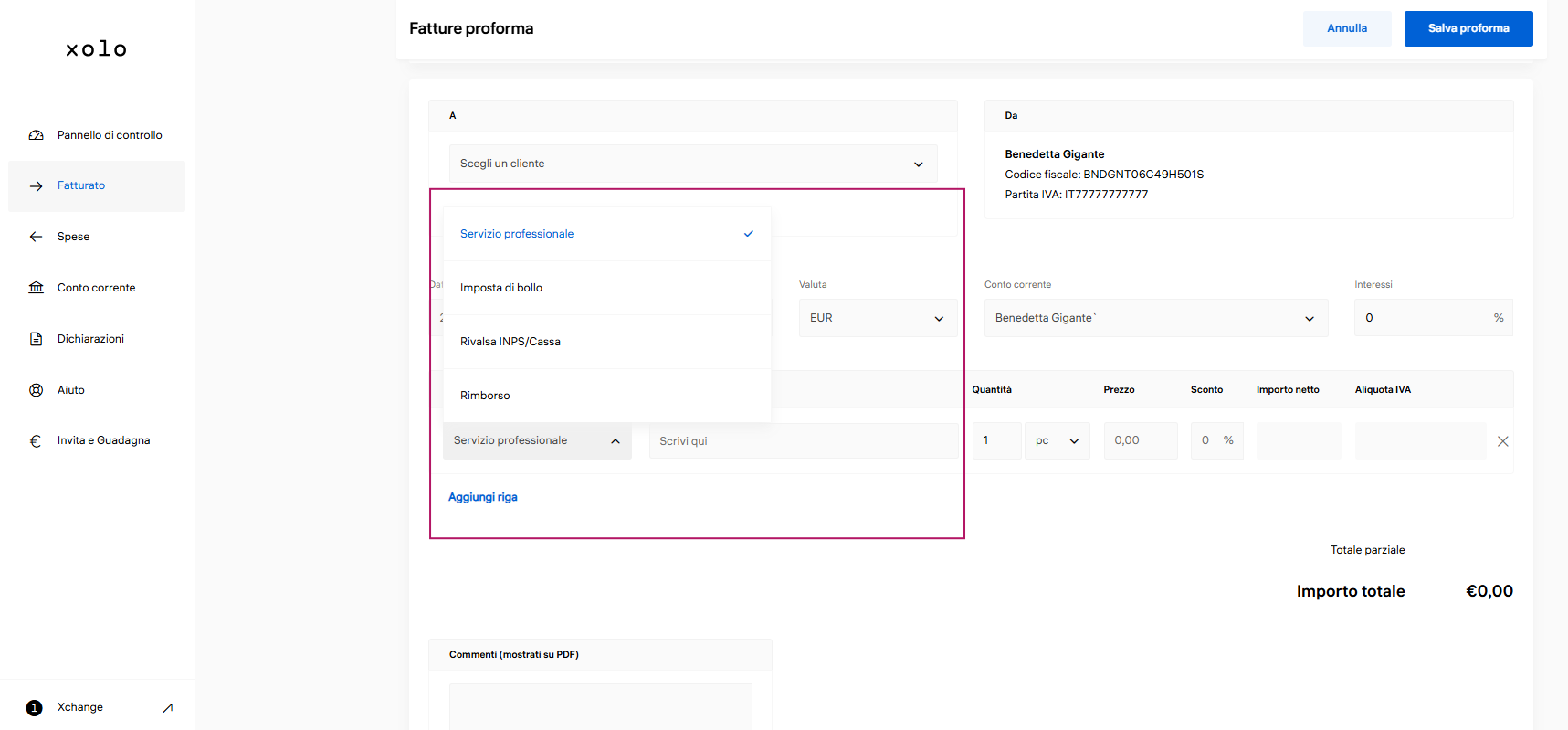
Task: Click the Scrivi qui description field
Action: [x=804, y=440]
